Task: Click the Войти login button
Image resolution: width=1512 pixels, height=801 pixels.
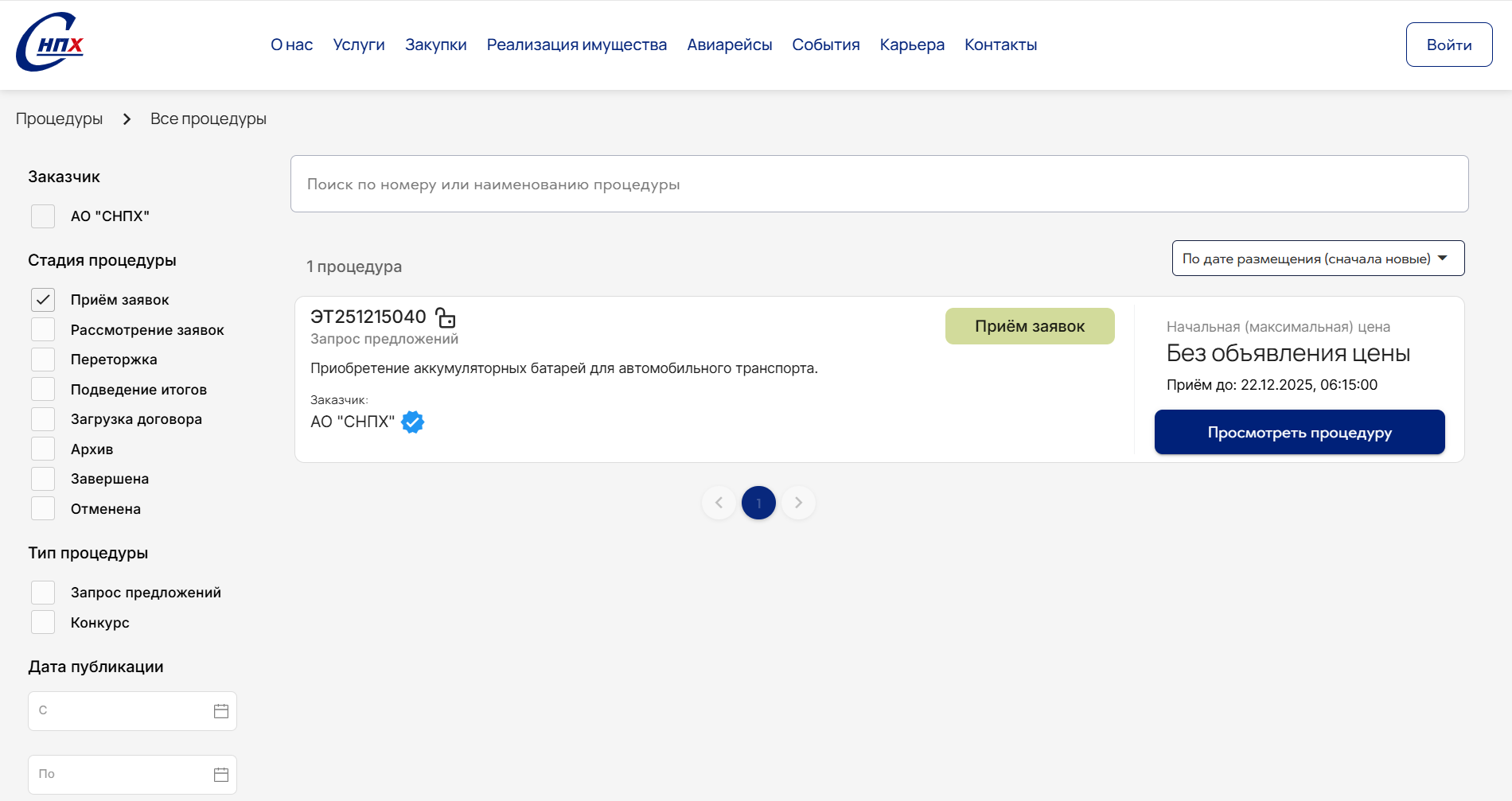Action: click(1449, 45)
